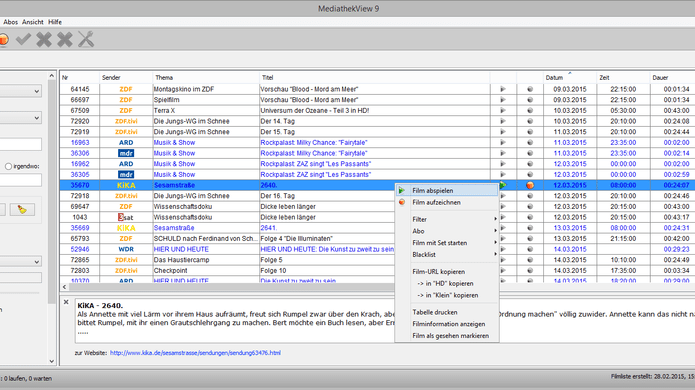Select row 'Universum der Ozeane - Teil 3 in HD!'
695x390 pixels.
pos(377,110)
